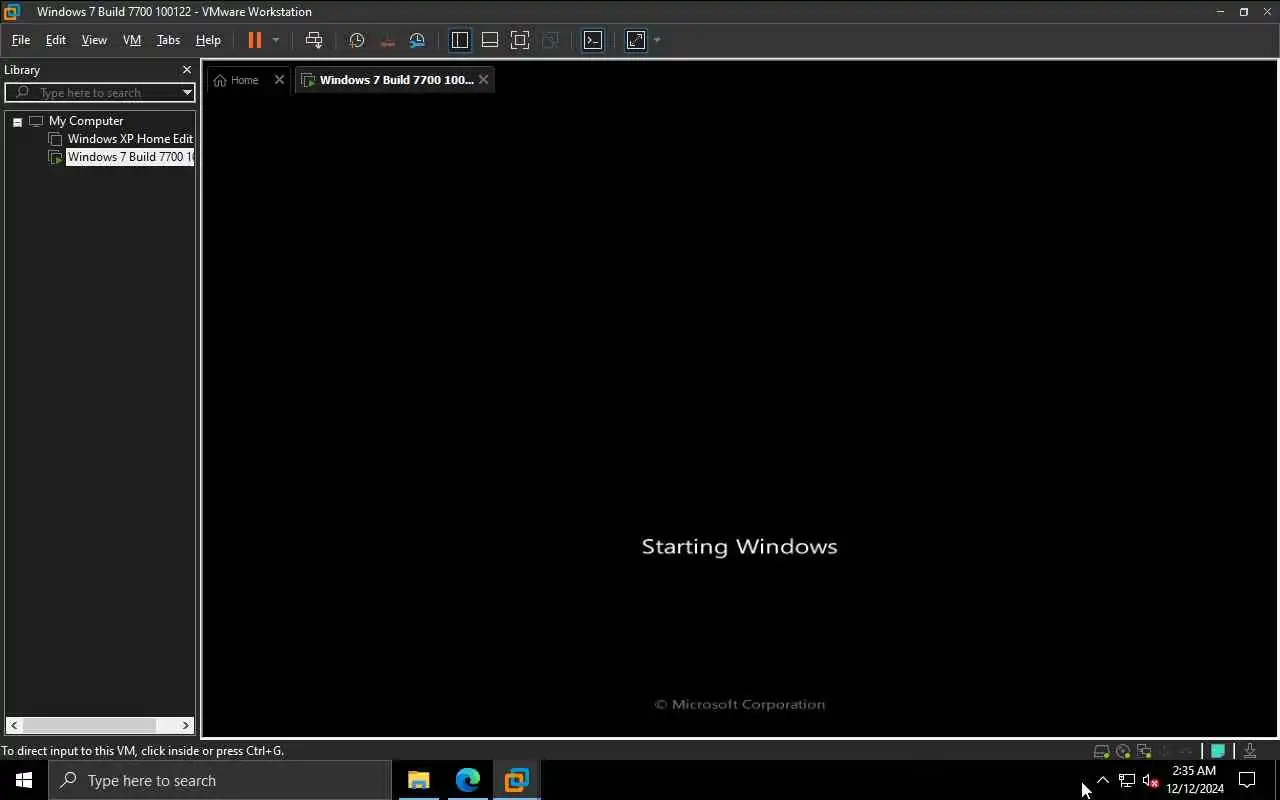Viewport: 1280px width, 800px height.
Task: Click the hard disk device status icon
Action: coord(1101,751)
